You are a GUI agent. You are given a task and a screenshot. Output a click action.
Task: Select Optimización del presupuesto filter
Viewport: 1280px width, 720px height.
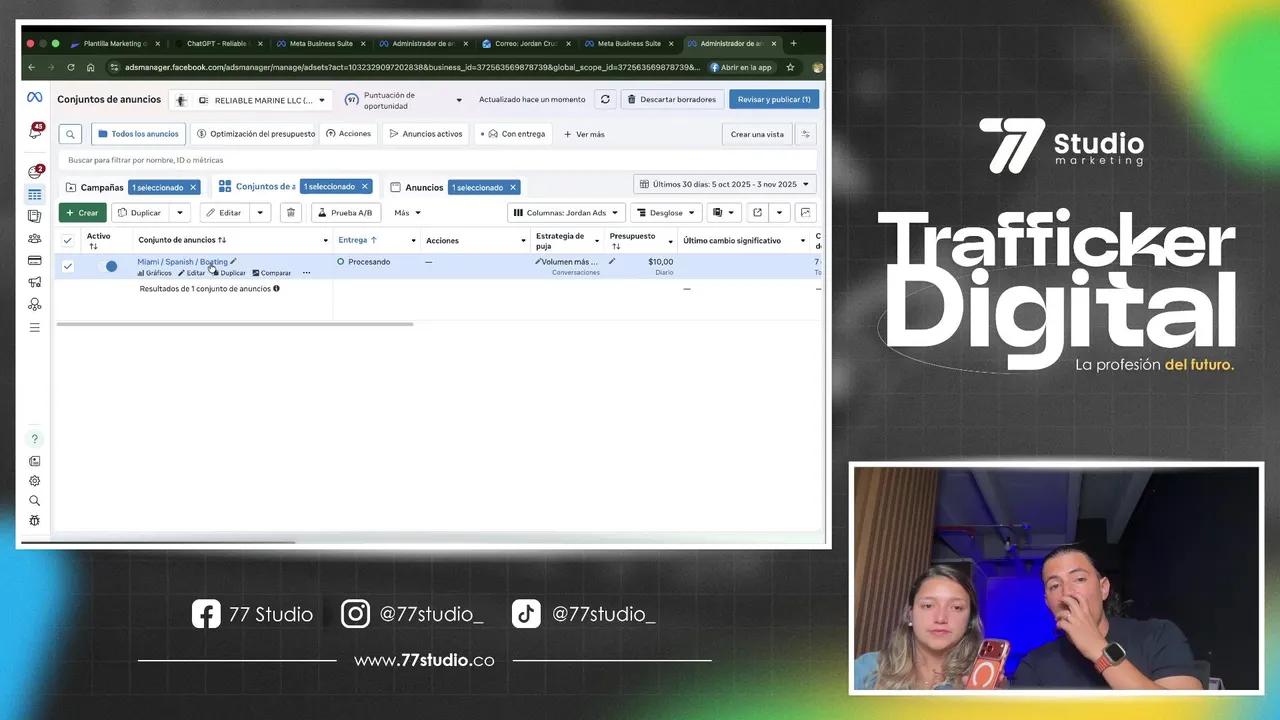point(255,134)
